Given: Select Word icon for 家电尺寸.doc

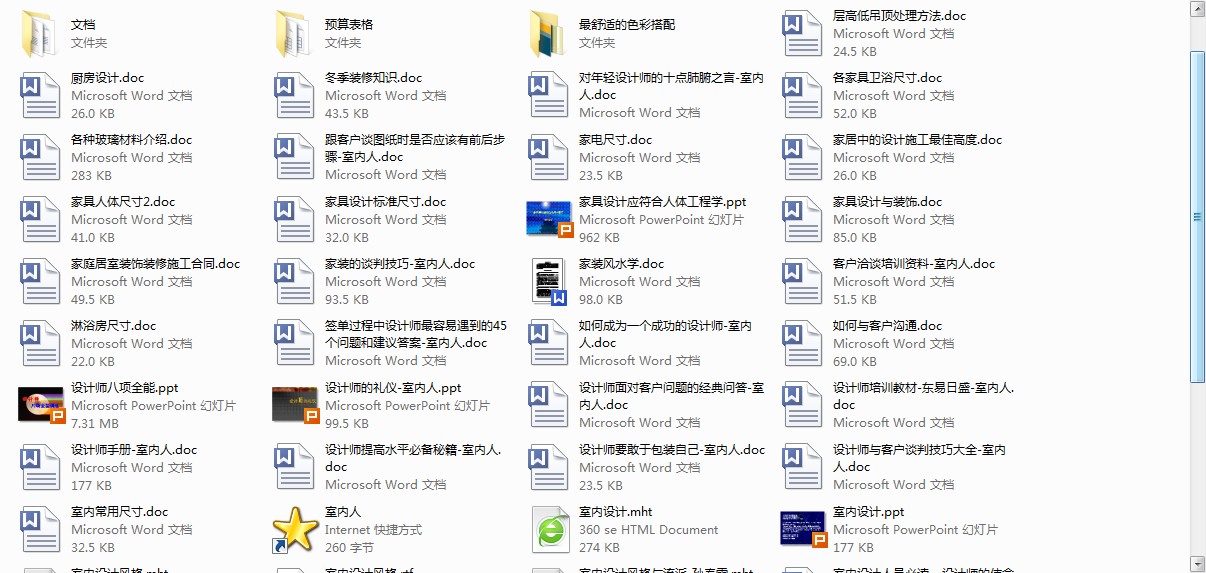Looking at the screenshot, I should click(x=549, y=158).
